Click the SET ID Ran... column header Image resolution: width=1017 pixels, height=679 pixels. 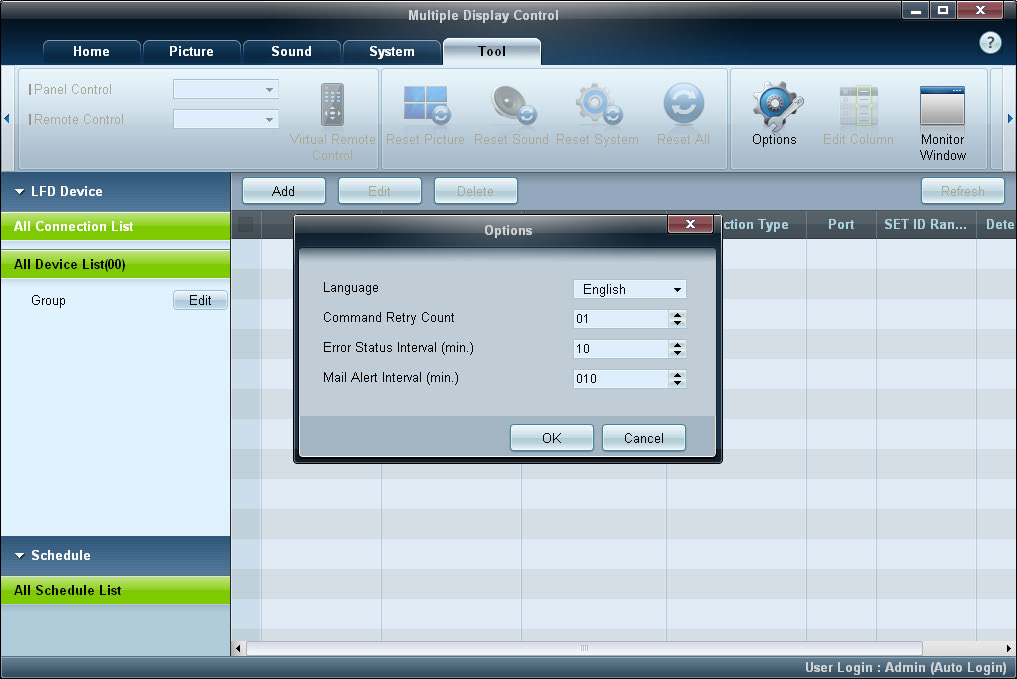(926, 224)
